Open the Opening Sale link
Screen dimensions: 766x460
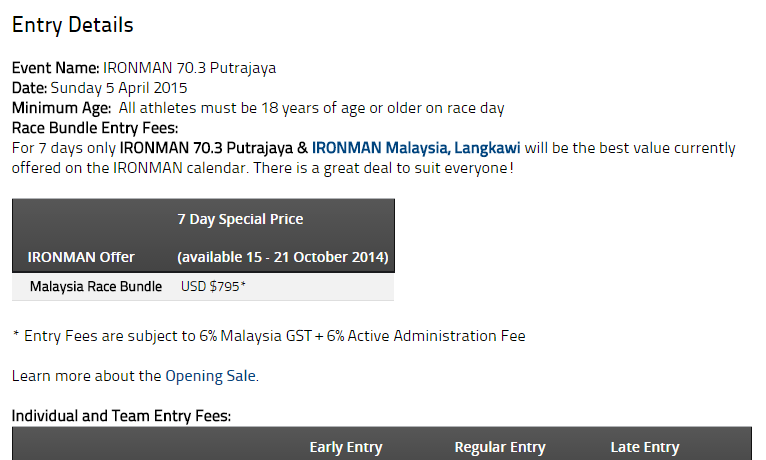click(x=211, y=376)
